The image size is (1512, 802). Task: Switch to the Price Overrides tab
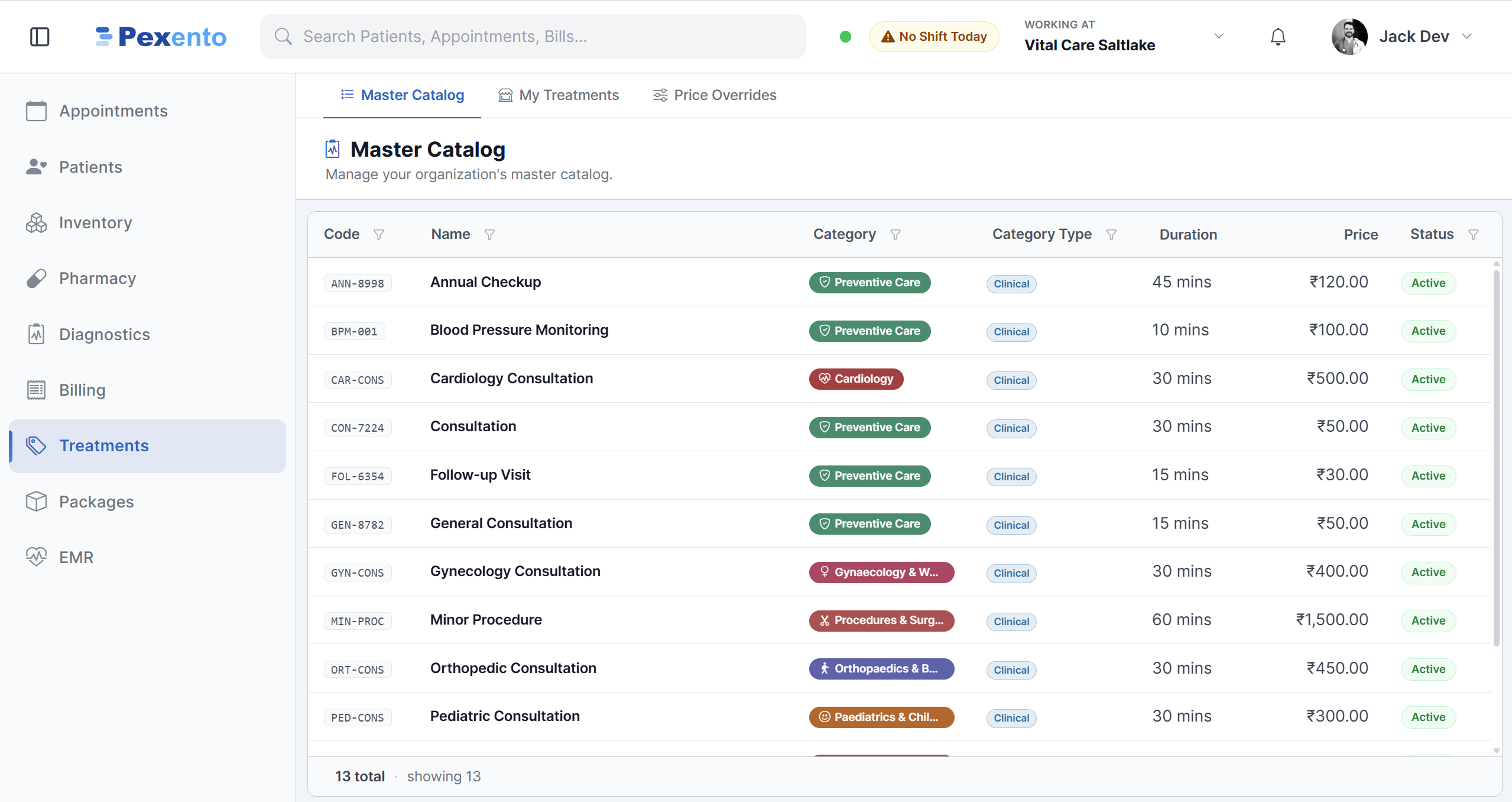[714, 95]
